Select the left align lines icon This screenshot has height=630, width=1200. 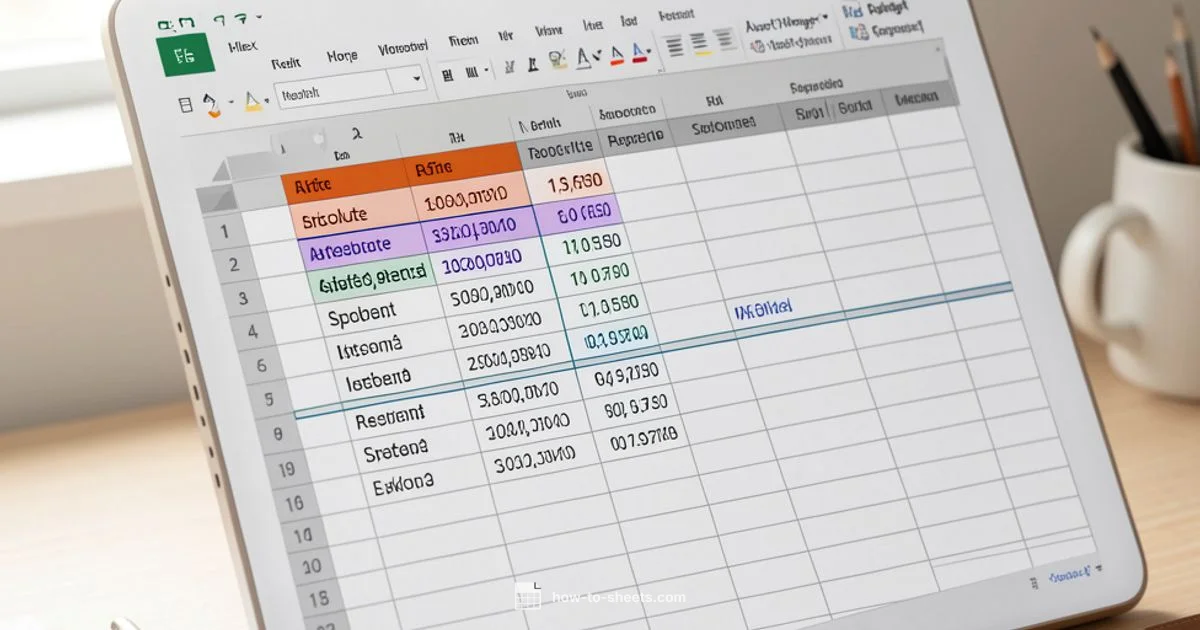(x=673, y=46)
